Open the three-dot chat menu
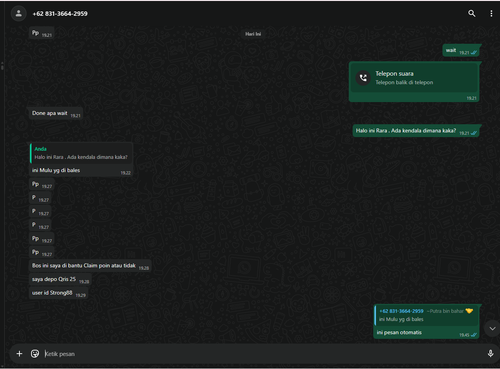The width and height of the screenshot is (500, 369). click(491, 13)
